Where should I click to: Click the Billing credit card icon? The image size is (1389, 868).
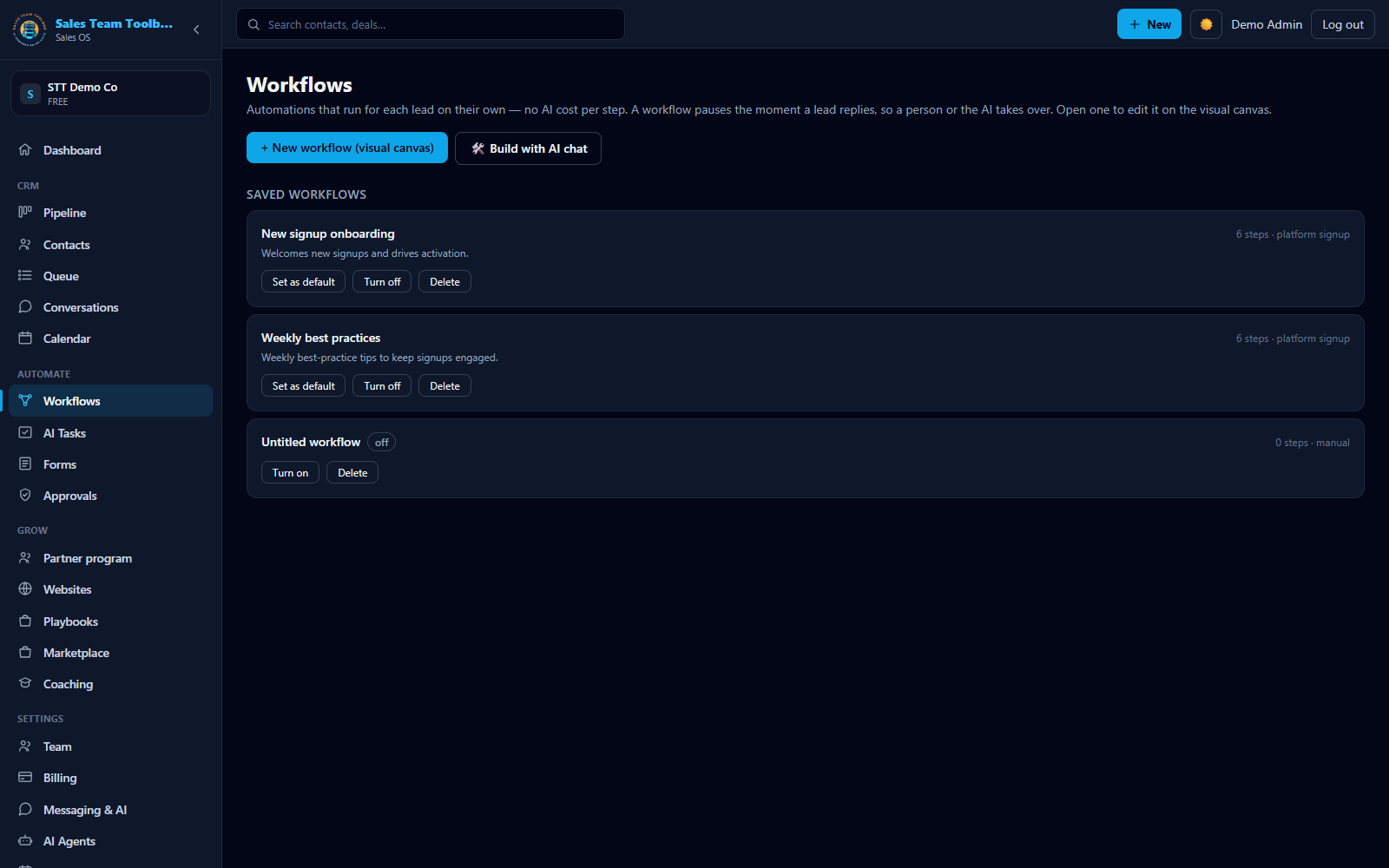pyautogui.click(x=25, y=778)
